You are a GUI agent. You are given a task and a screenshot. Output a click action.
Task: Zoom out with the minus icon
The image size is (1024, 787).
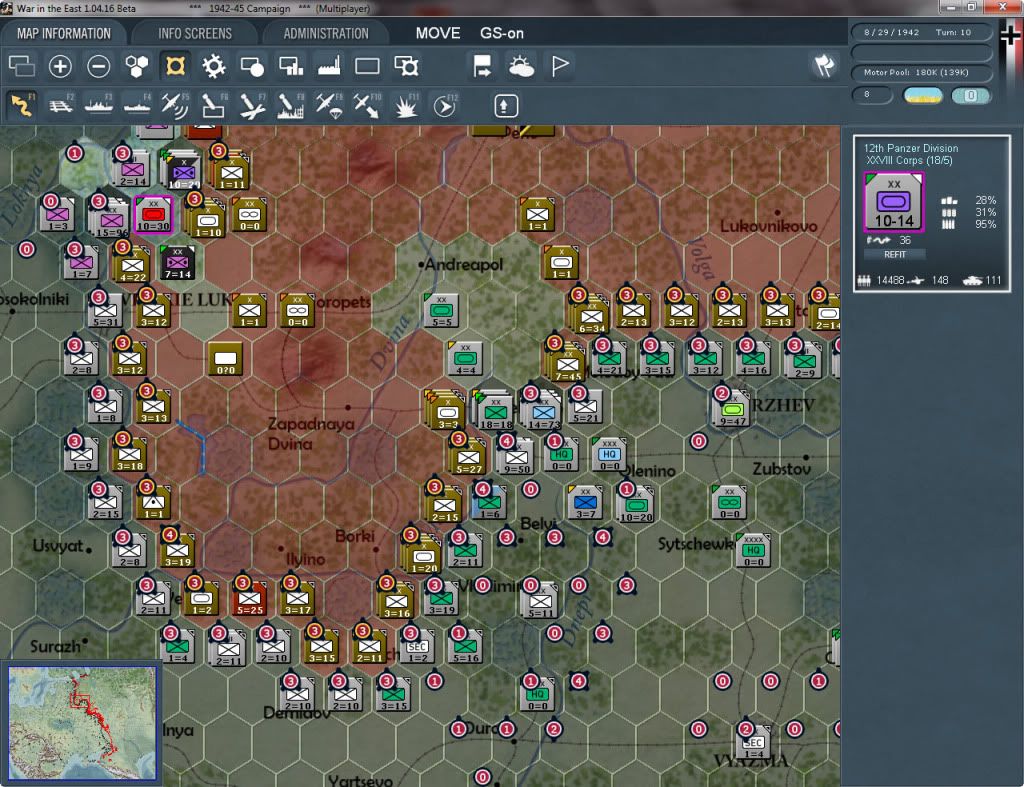[99, 66]
